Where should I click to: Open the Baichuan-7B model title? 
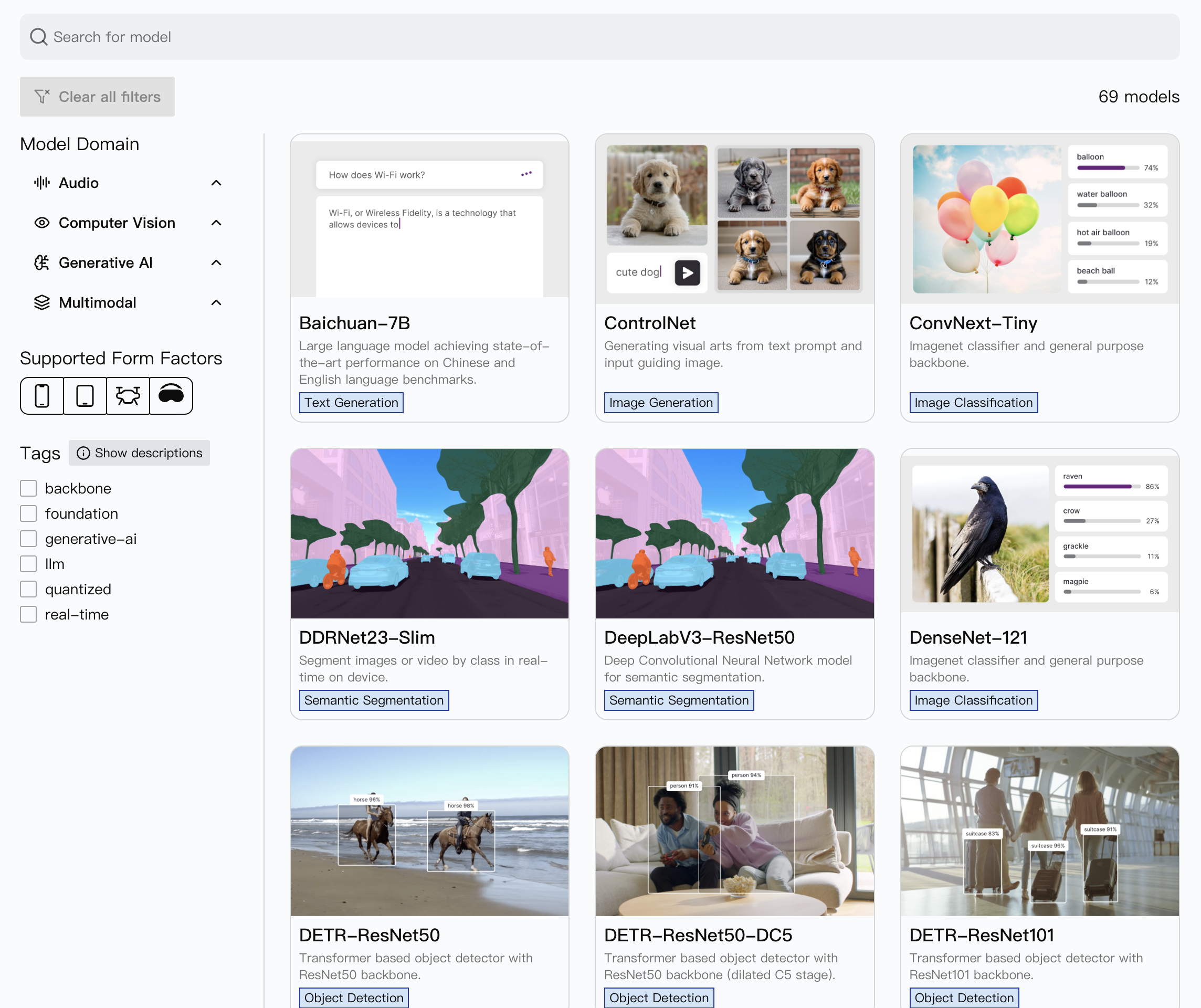click(x=355, y=323)
